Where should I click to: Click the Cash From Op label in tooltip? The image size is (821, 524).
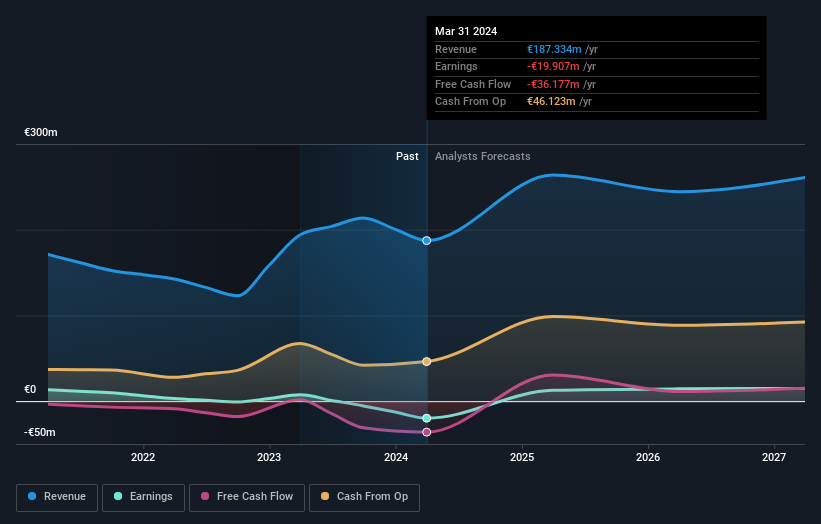pyautogui.click(x=470, y=102)
